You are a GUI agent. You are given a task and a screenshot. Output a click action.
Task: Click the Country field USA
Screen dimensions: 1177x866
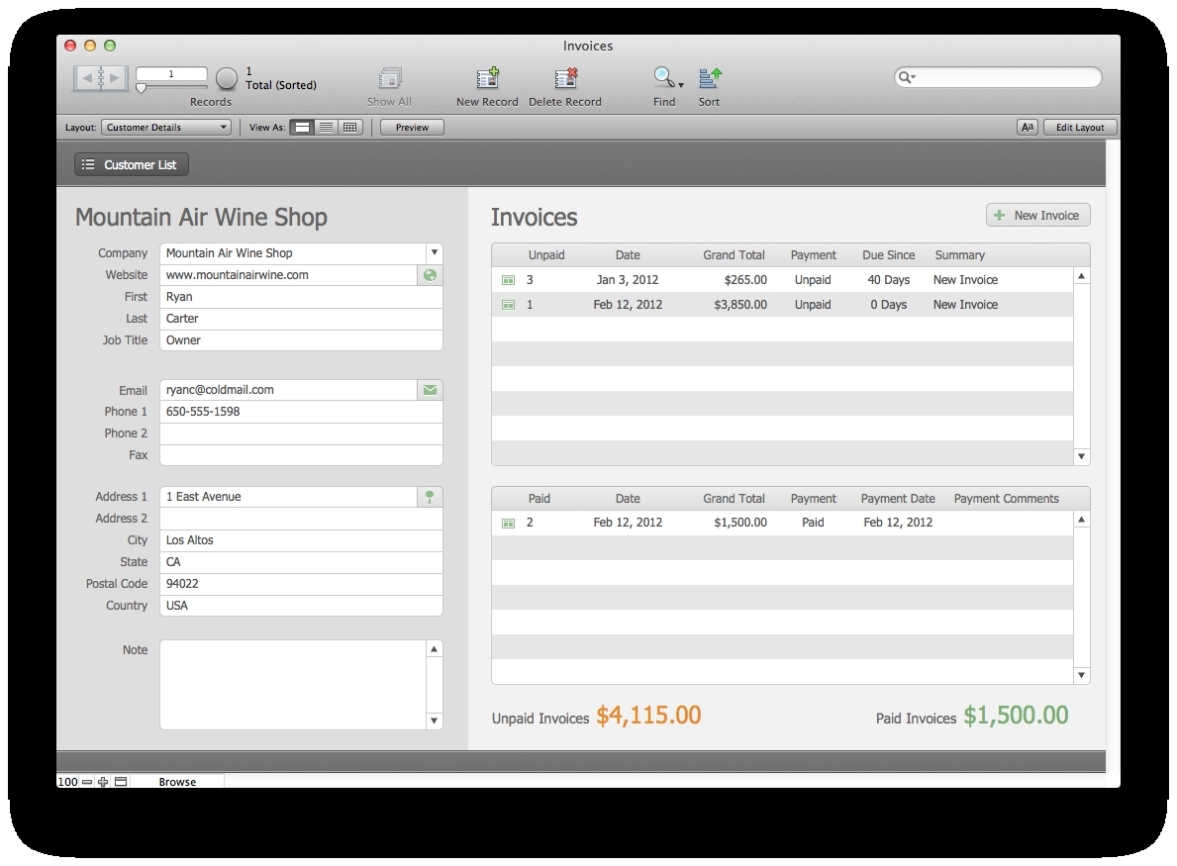(301, 606)
